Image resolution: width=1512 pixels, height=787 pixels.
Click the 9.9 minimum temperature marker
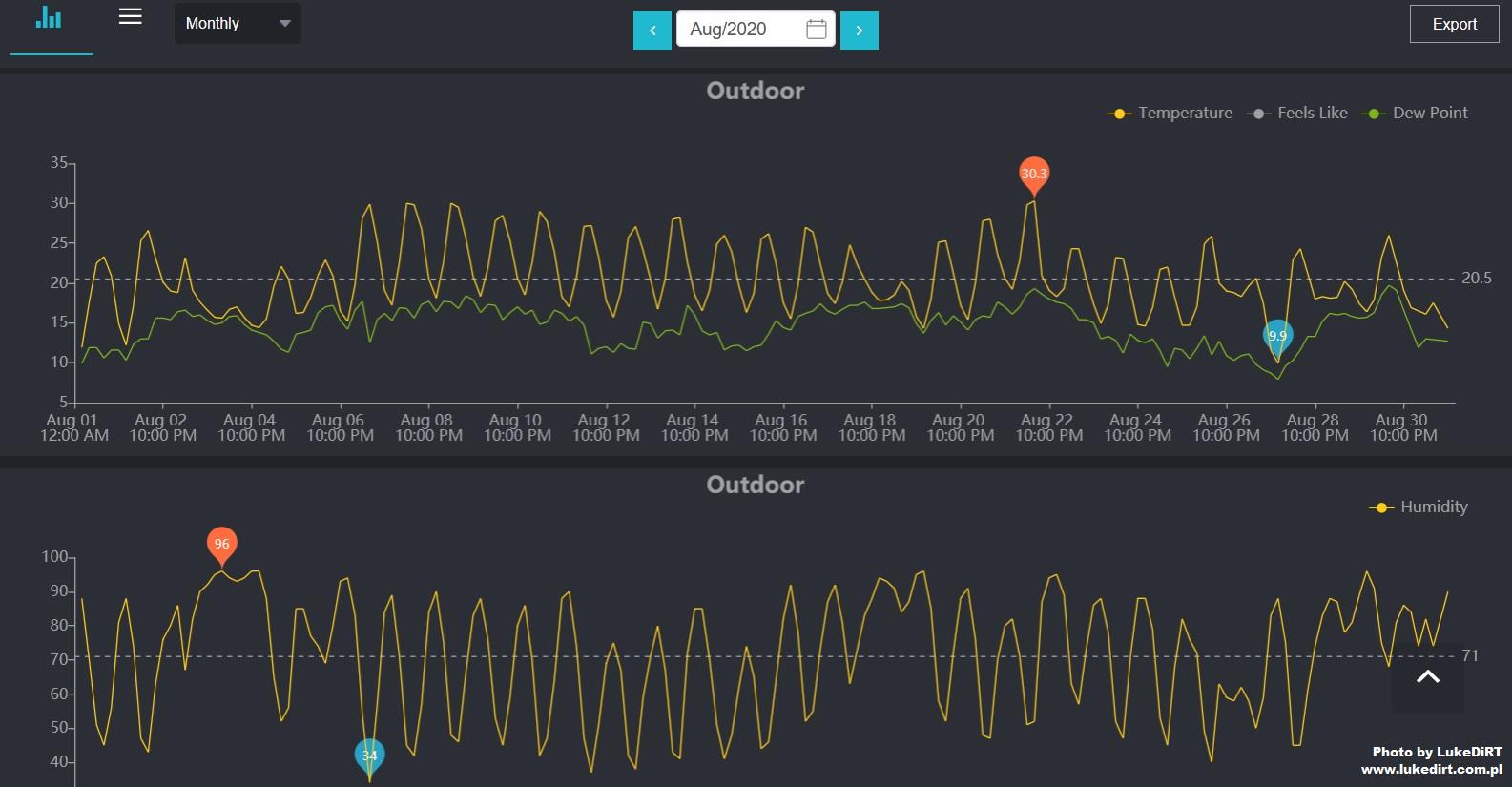pyautogui.click(x=1277, y=336)
